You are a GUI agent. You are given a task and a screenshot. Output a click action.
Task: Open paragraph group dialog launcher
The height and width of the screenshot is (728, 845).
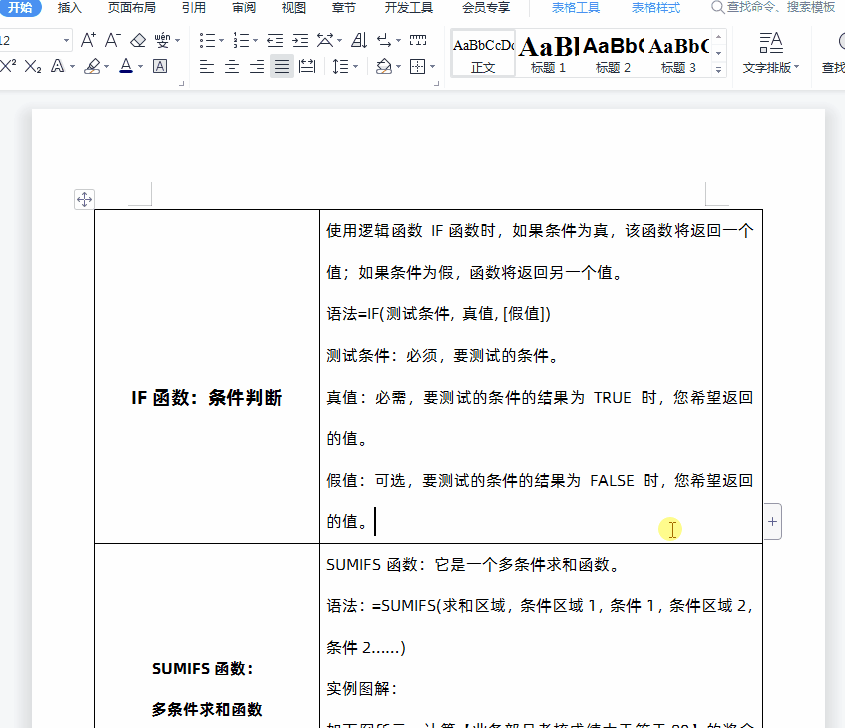click(437, 84)
